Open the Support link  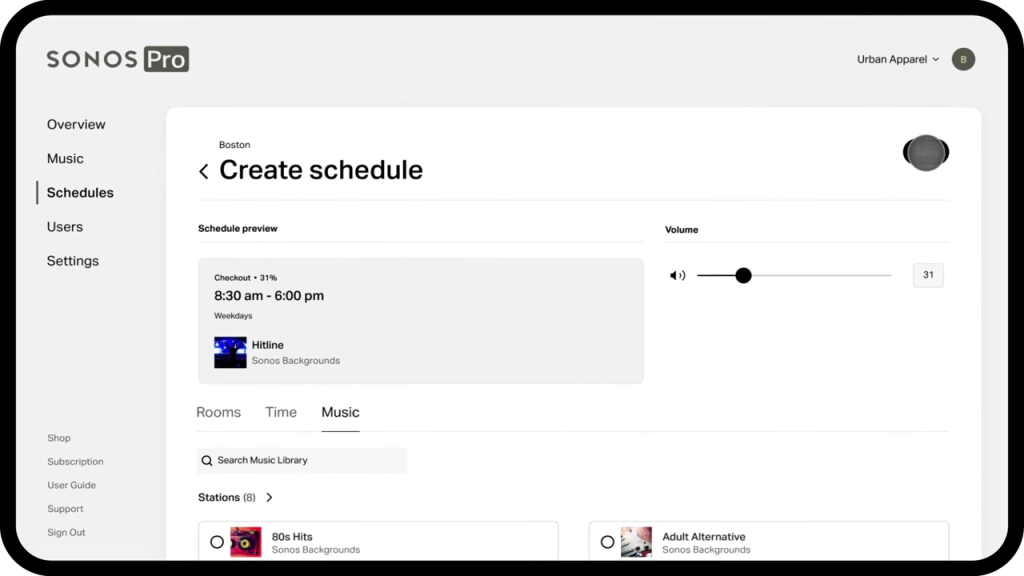pyautogui.click(x=65, y=509)
